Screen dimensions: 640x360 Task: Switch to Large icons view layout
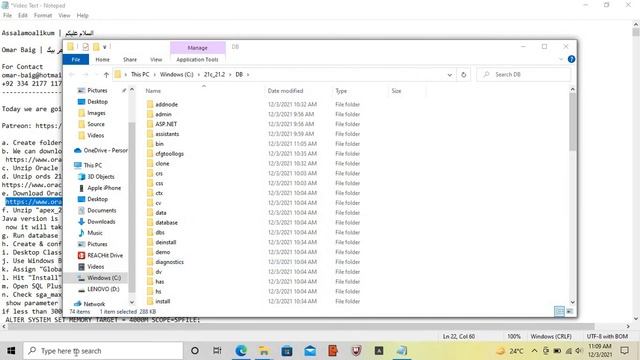coord(569,311)
